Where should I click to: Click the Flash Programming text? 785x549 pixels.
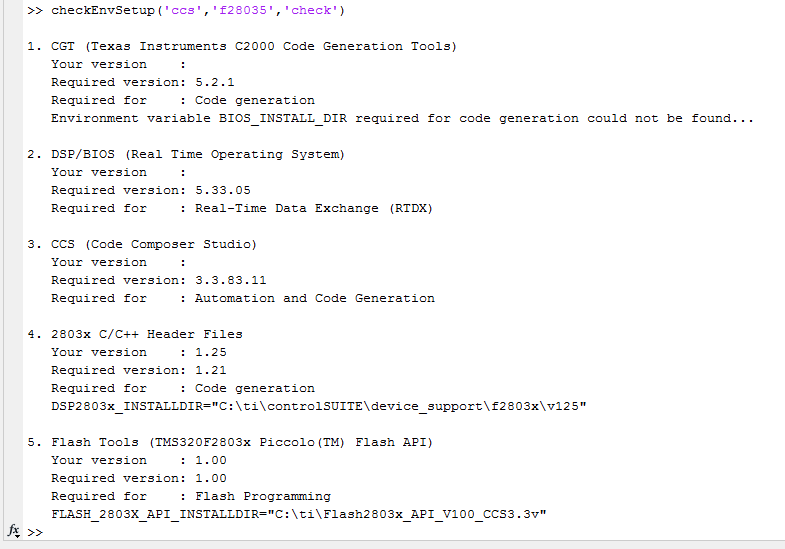[262, 496]
